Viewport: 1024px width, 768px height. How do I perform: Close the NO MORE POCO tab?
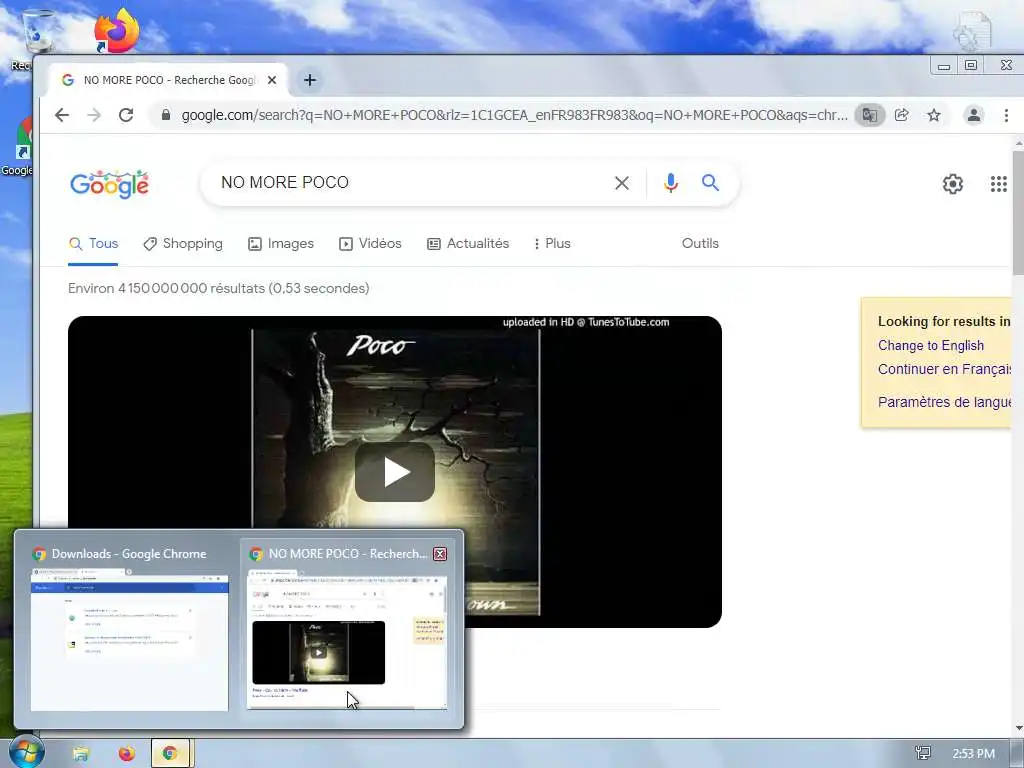272,80
